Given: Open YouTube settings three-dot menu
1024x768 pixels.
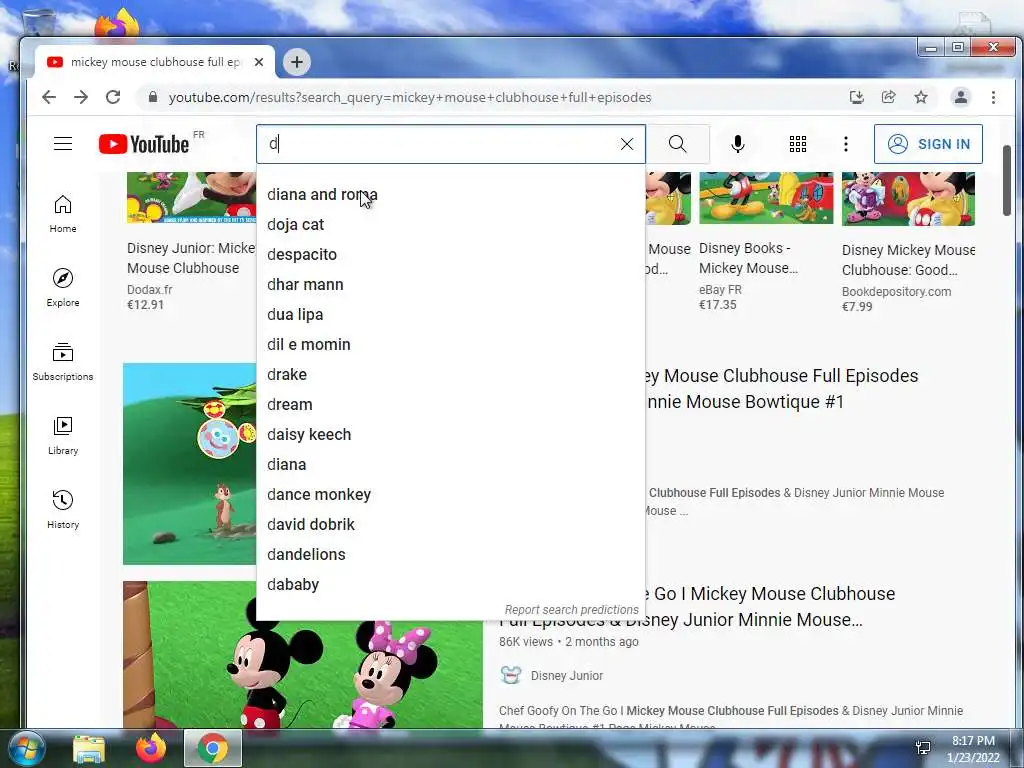Looking at the screenshot, I should (x=846, y=144).
